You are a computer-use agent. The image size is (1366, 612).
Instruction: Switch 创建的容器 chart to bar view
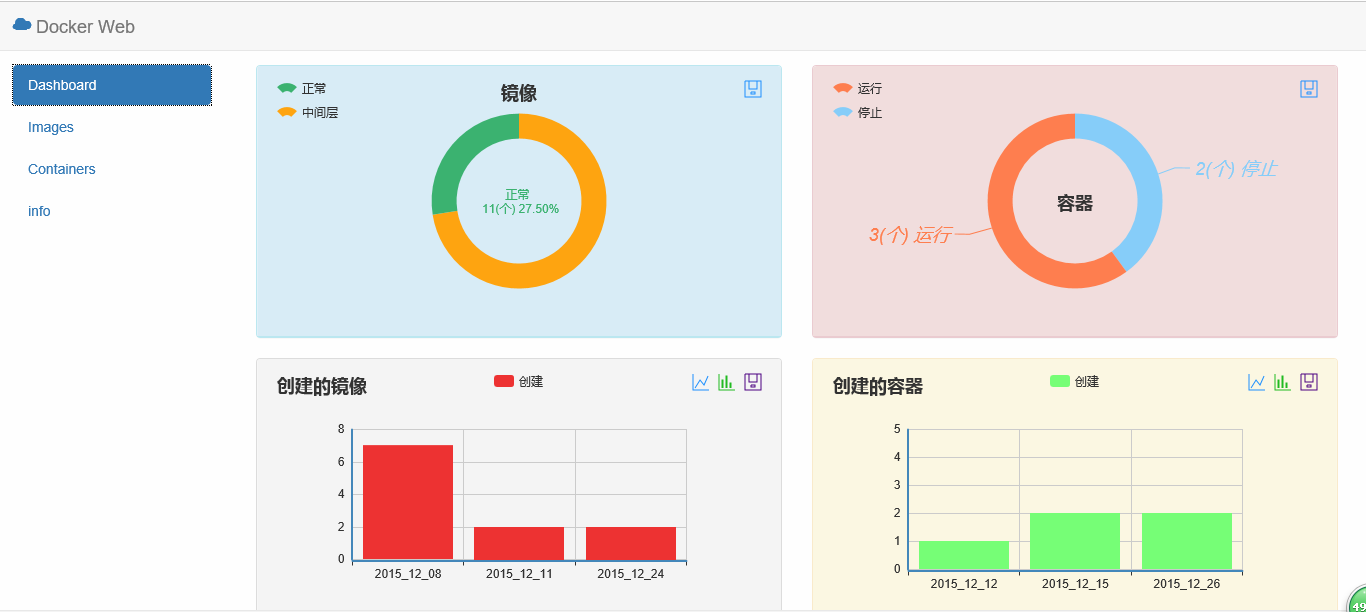[x=1283, y=382]
